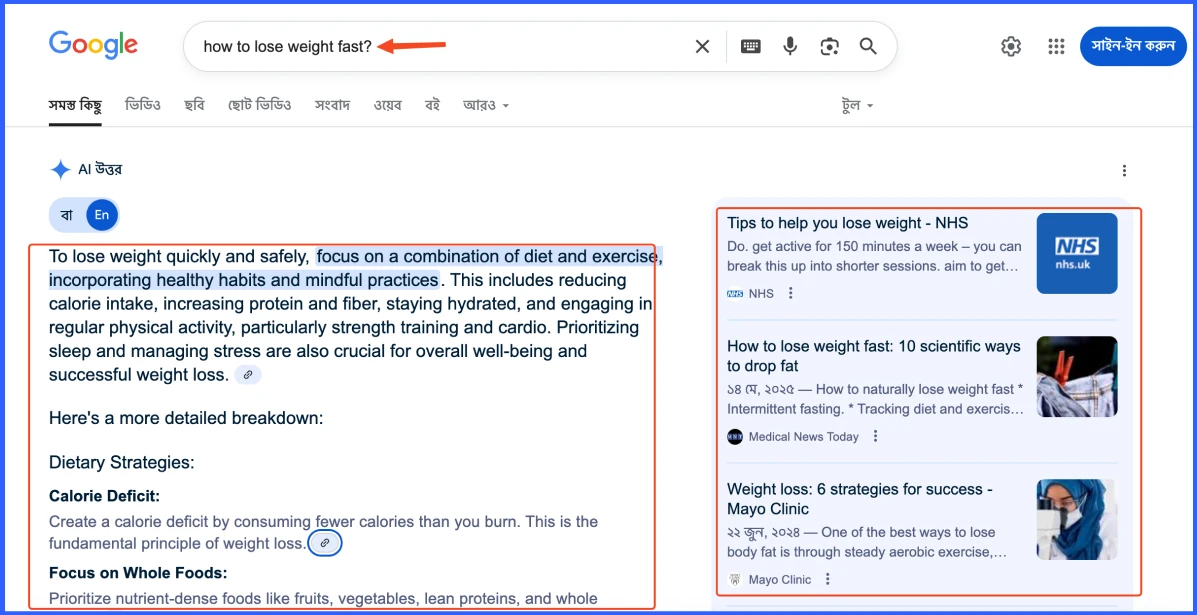Open the টুল tools dropdown
Viewport: 1197px width, 615px height.
[x=858, y=105]
